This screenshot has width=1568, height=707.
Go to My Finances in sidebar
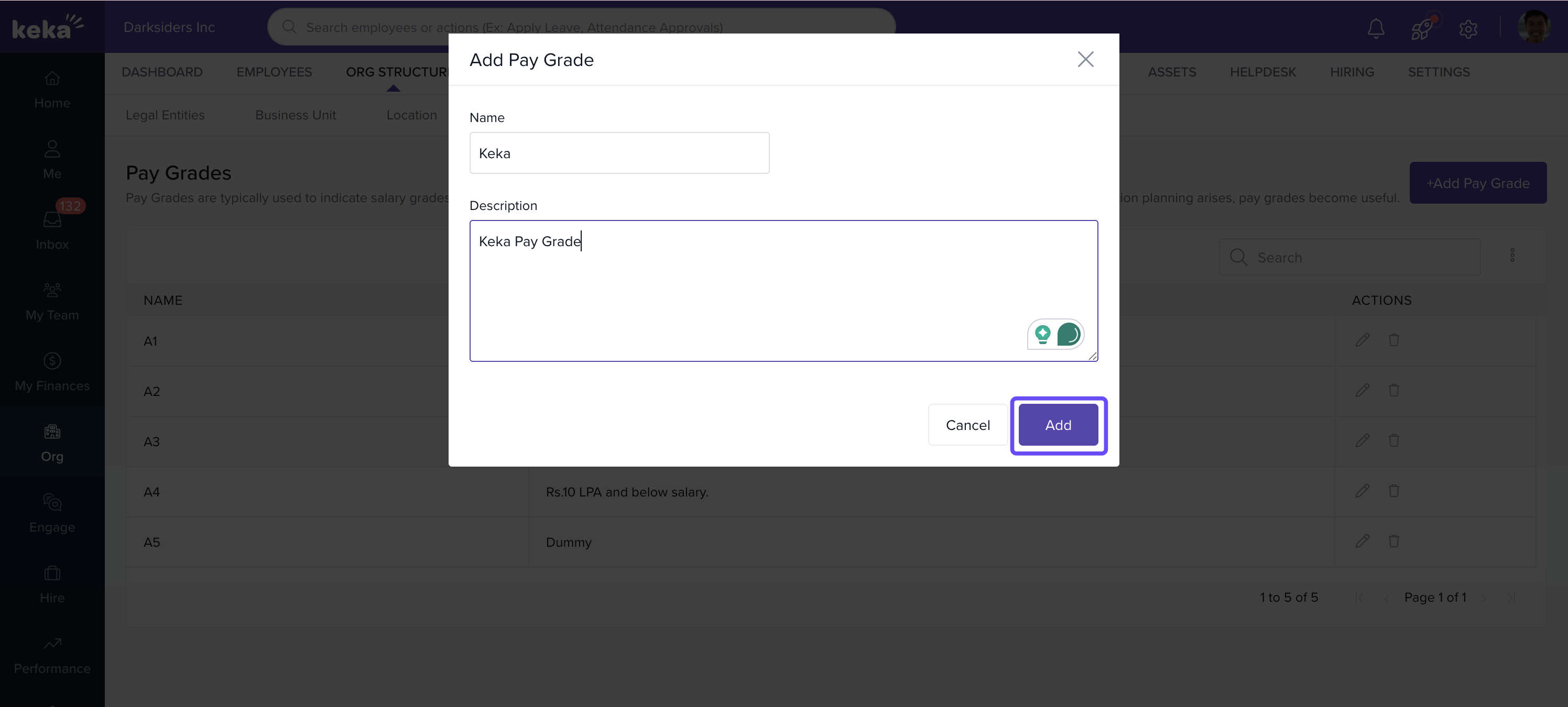pyautogui.click(x=52, y=372)
